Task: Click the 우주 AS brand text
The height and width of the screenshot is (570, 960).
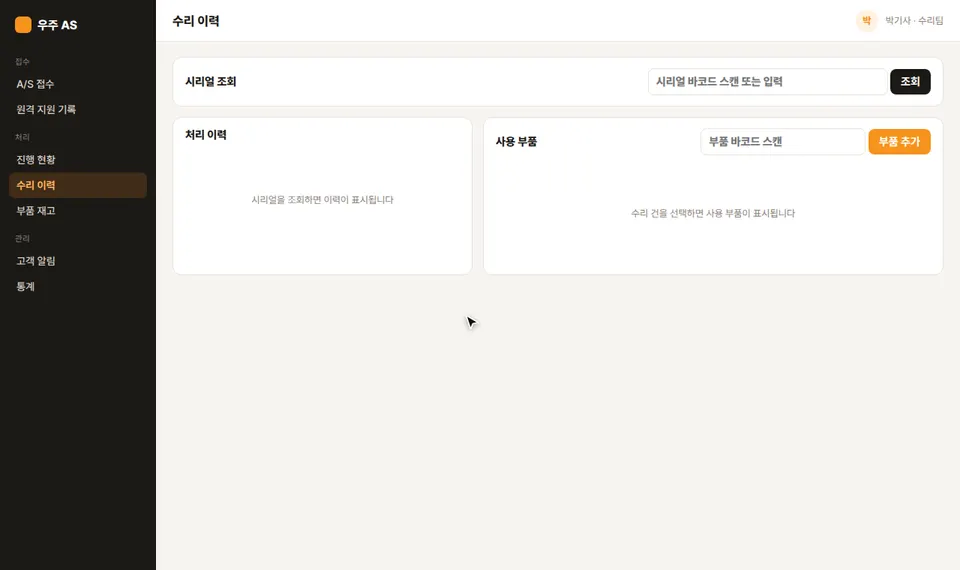Action: [57, 25]
